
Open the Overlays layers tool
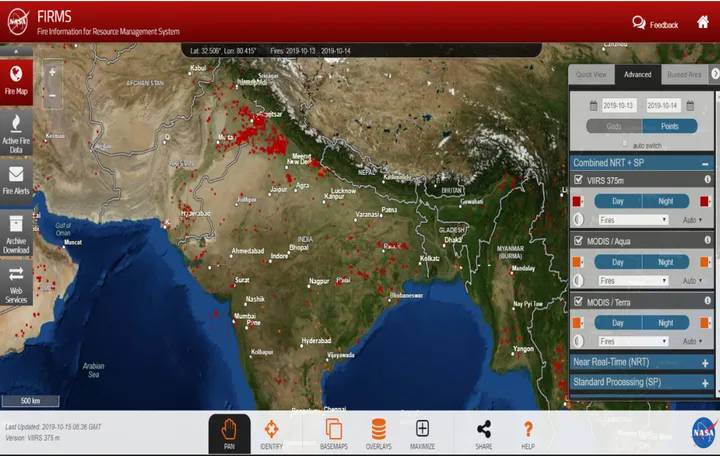[x=379, y=434]
